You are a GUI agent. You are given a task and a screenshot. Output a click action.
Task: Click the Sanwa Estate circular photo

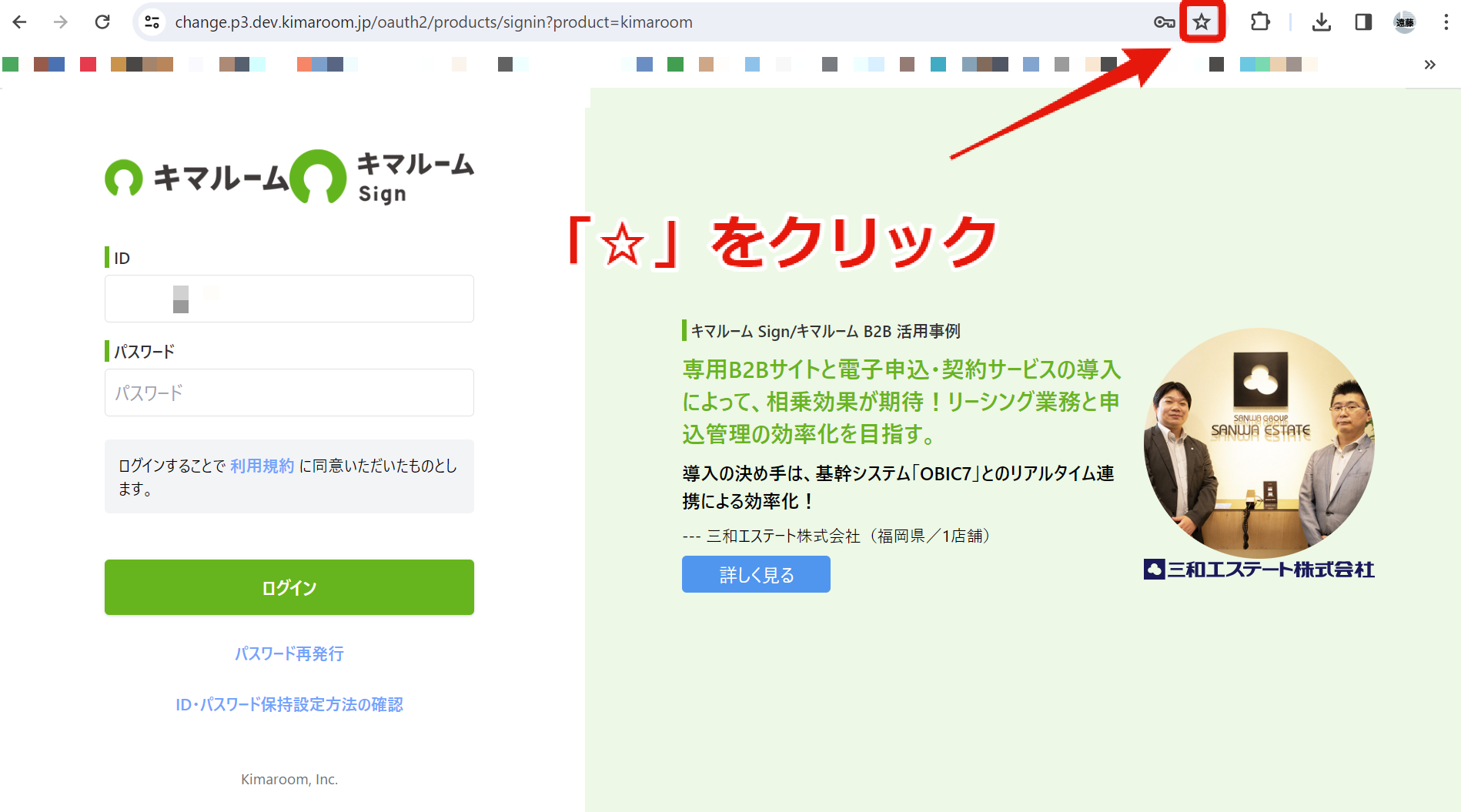point(1259,443)
